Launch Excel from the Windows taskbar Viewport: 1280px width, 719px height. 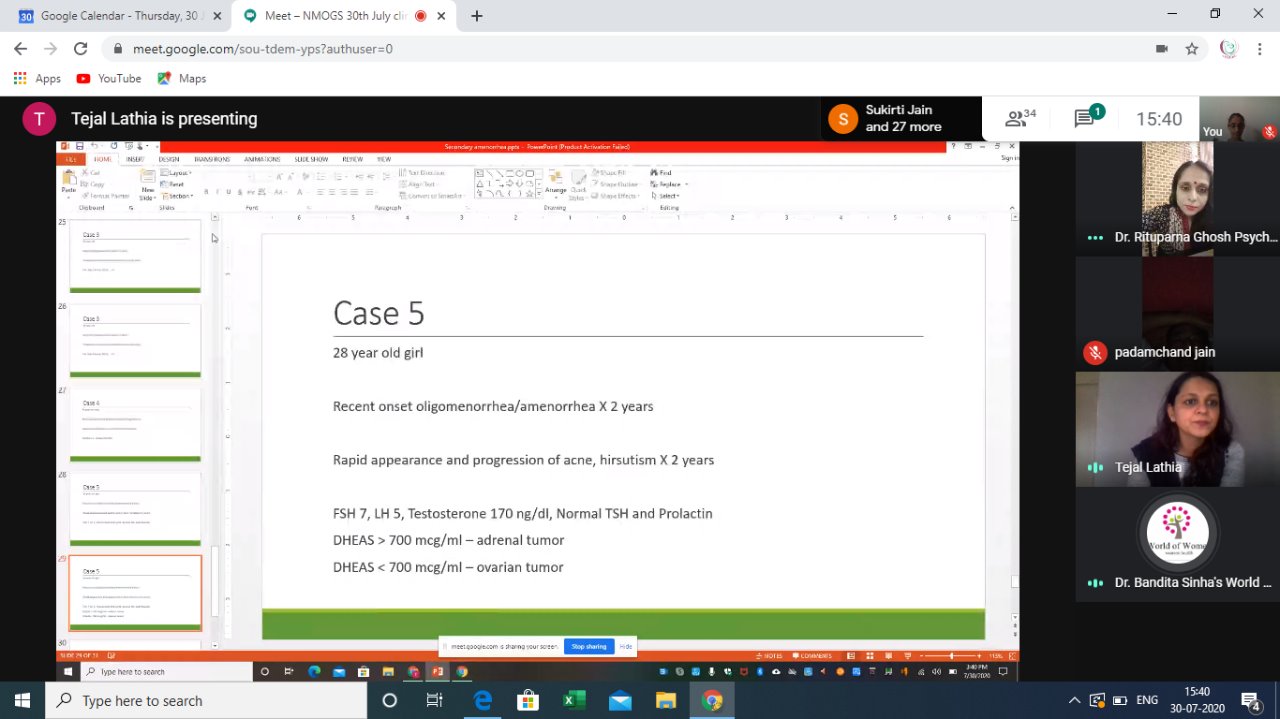(x=574, y=701)
